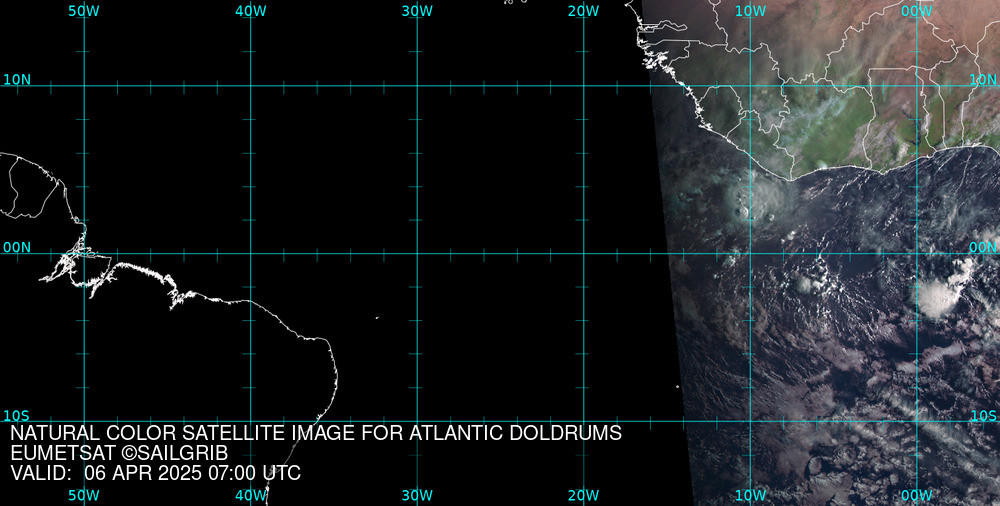Click the 10N latitude label on the right edge
This screenshot has height=506, width=1000.
pyautogui.click(x=983, y=80)
